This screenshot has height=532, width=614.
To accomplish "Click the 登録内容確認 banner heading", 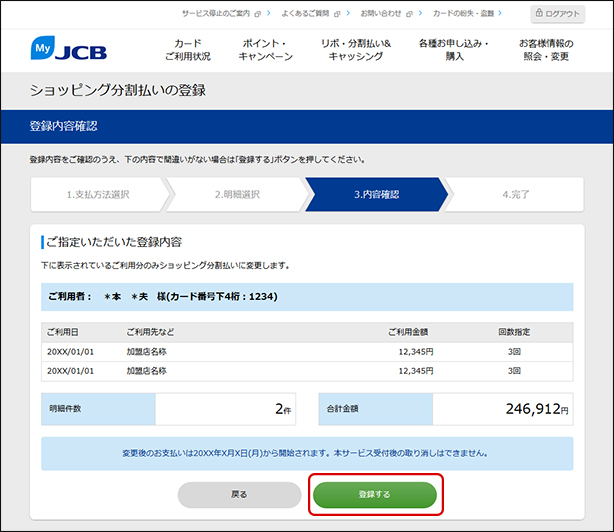I will [x=63, y=126].
